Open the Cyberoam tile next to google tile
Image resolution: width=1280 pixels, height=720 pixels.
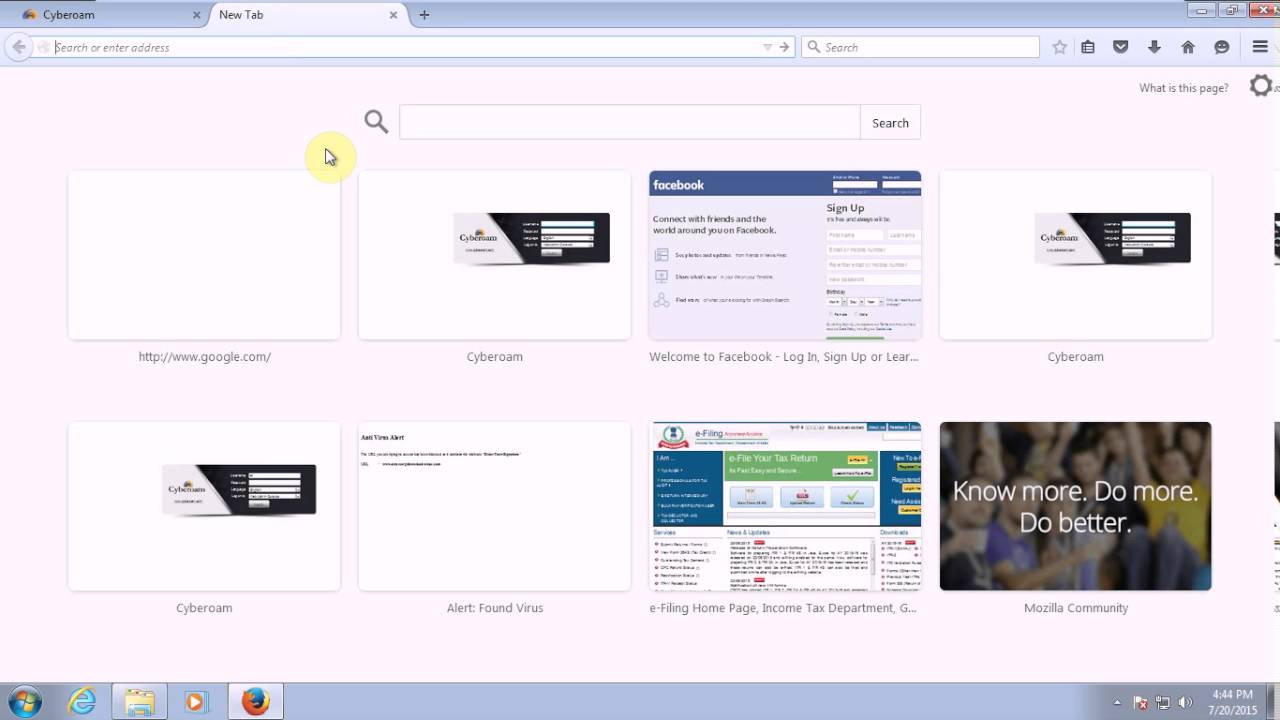495,255
